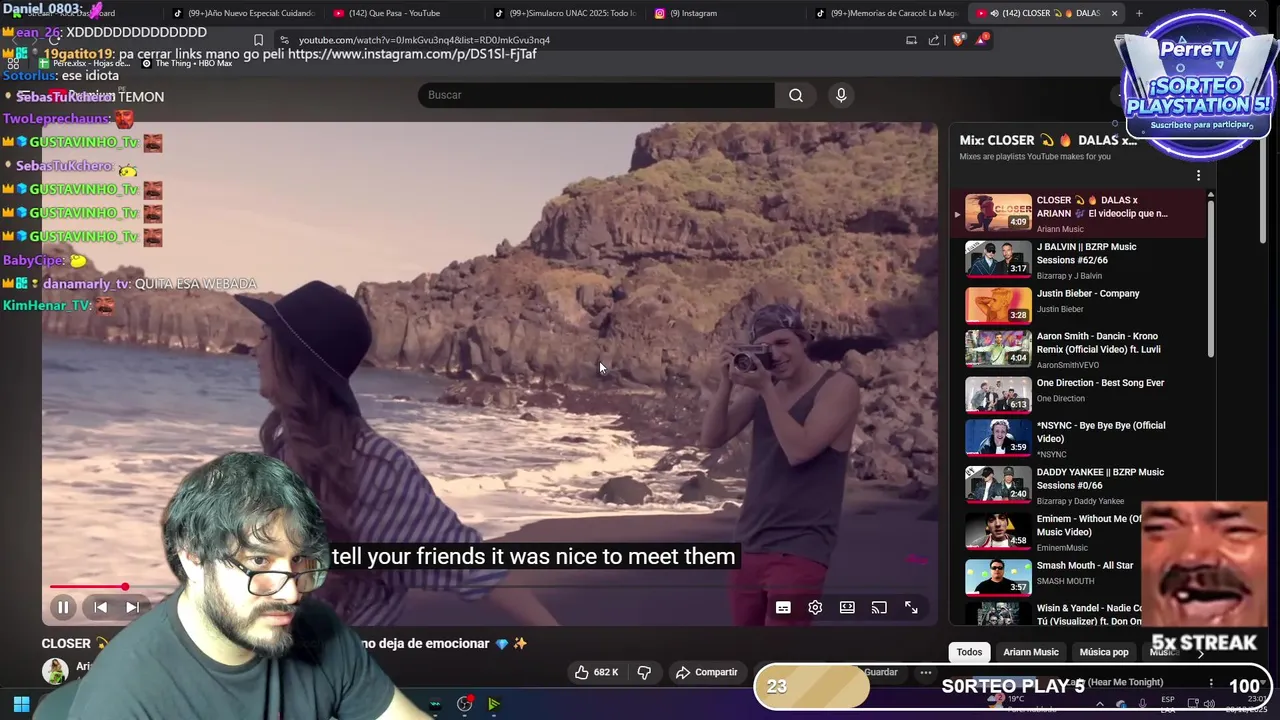Switch to theater mode view

coord(847,607)
